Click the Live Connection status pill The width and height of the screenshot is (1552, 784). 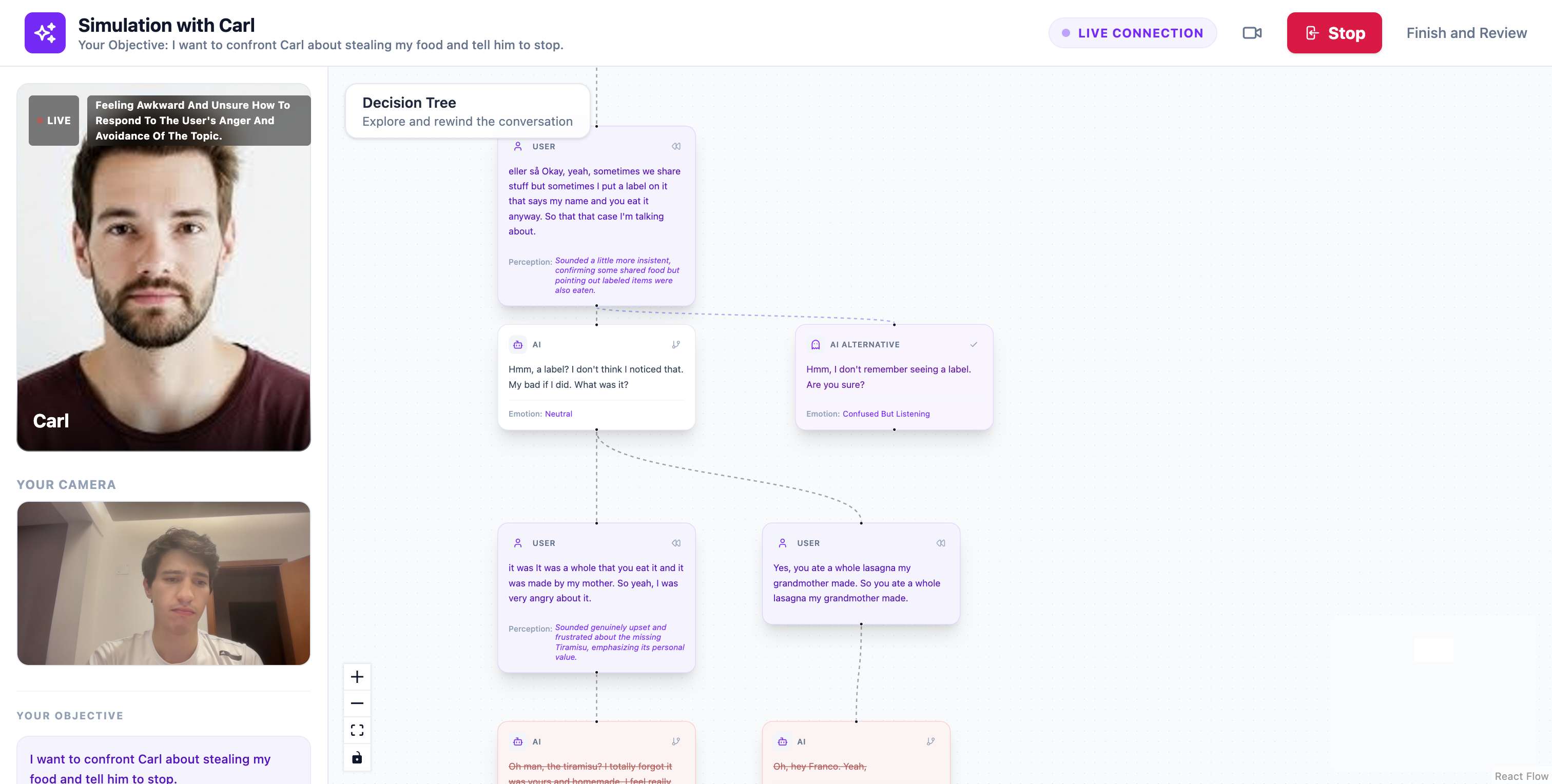coord(1132,32)
